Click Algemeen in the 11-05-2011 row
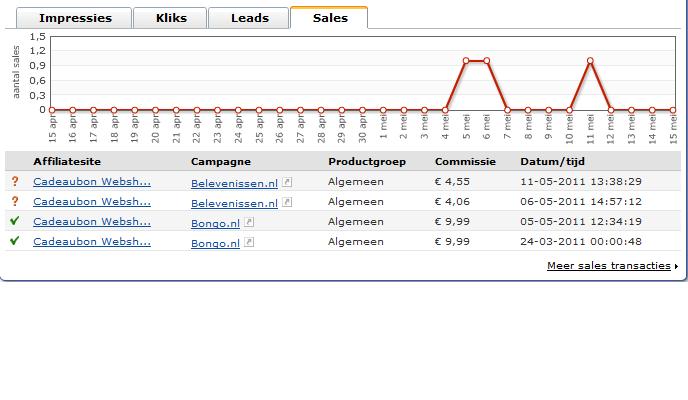688x400 pixels. point(356,182)
